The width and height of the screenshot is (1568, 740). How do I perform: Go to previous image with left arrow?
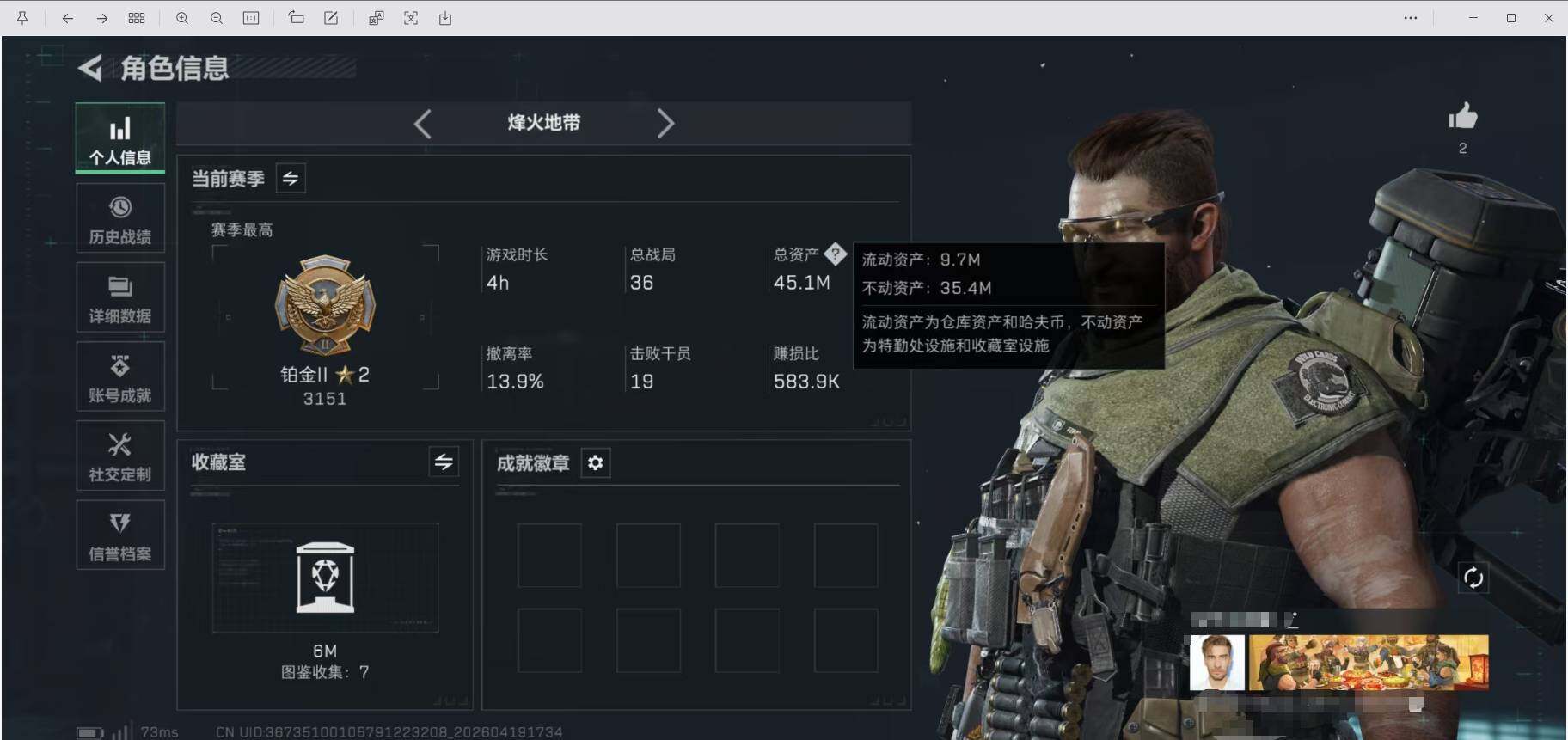(67, 18)
